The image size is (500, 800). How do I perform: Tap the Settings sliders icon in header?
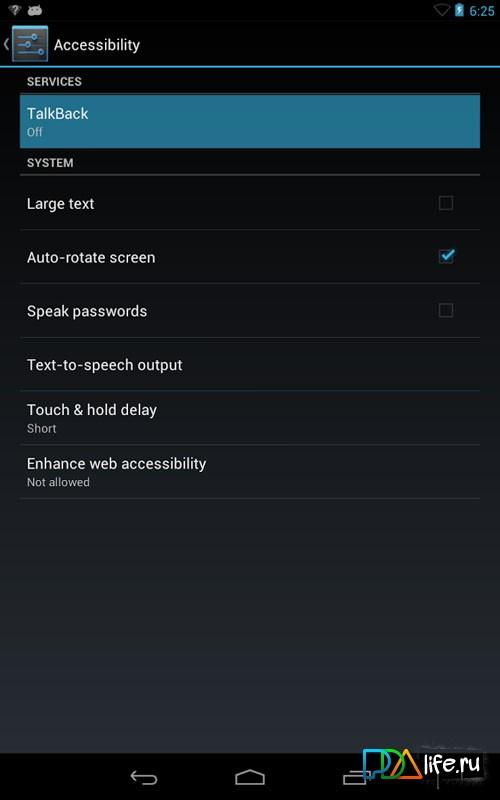point(30,44)
